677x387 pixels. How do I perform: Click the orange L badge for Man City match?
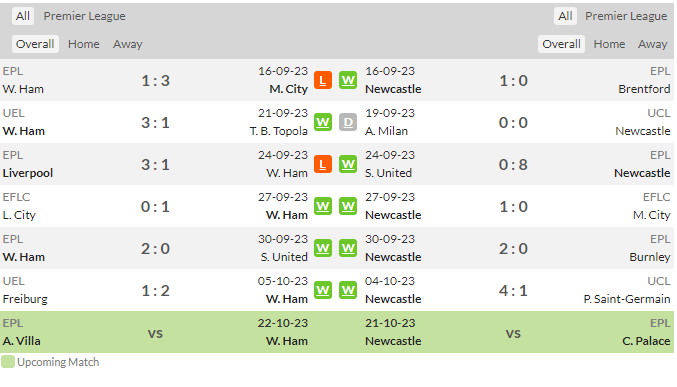[x=323, y=80]
